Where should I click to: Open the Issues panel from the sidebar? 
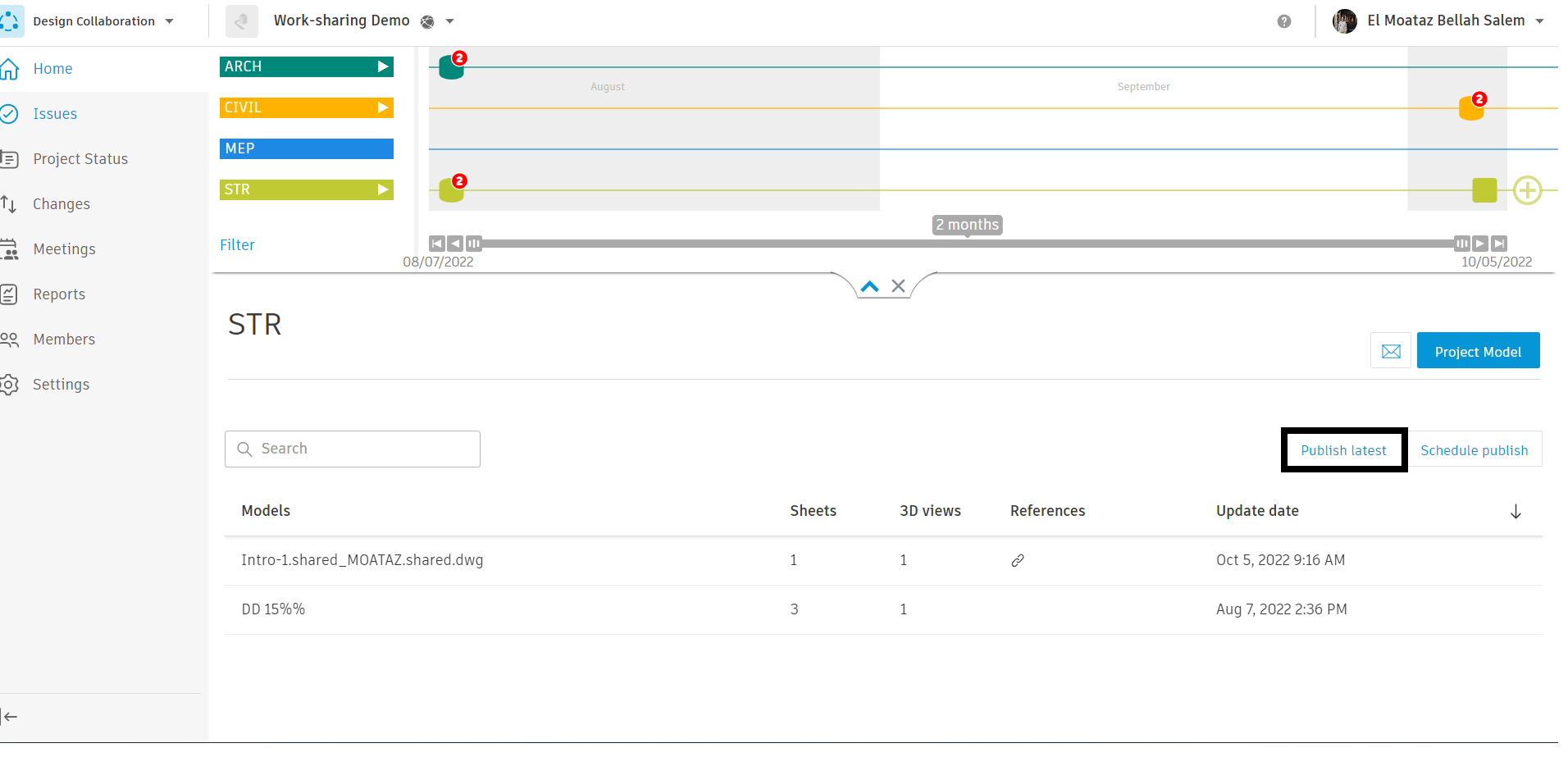tap(11, 114)
